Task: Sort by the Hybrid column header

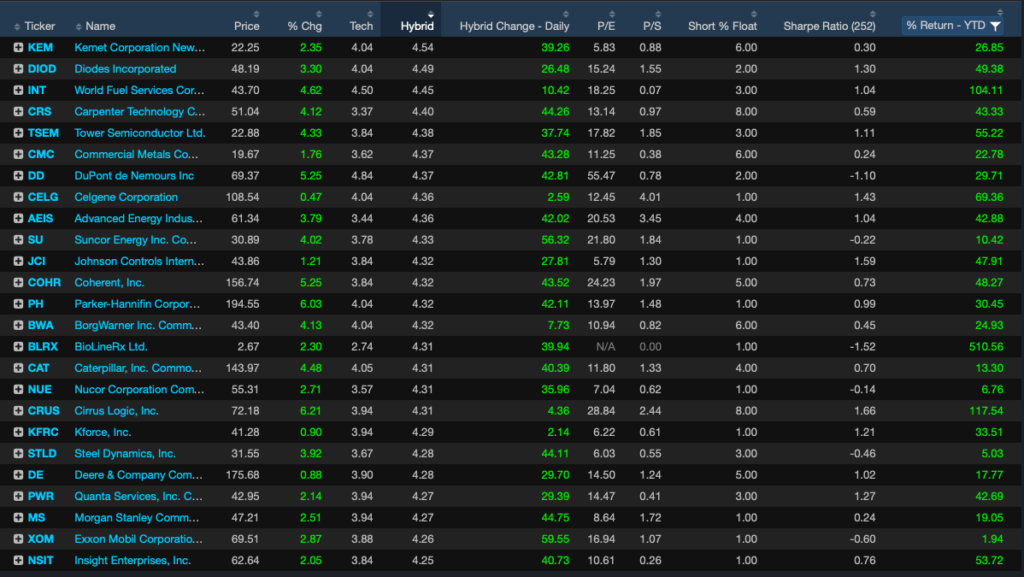Action: click(417, 26)
